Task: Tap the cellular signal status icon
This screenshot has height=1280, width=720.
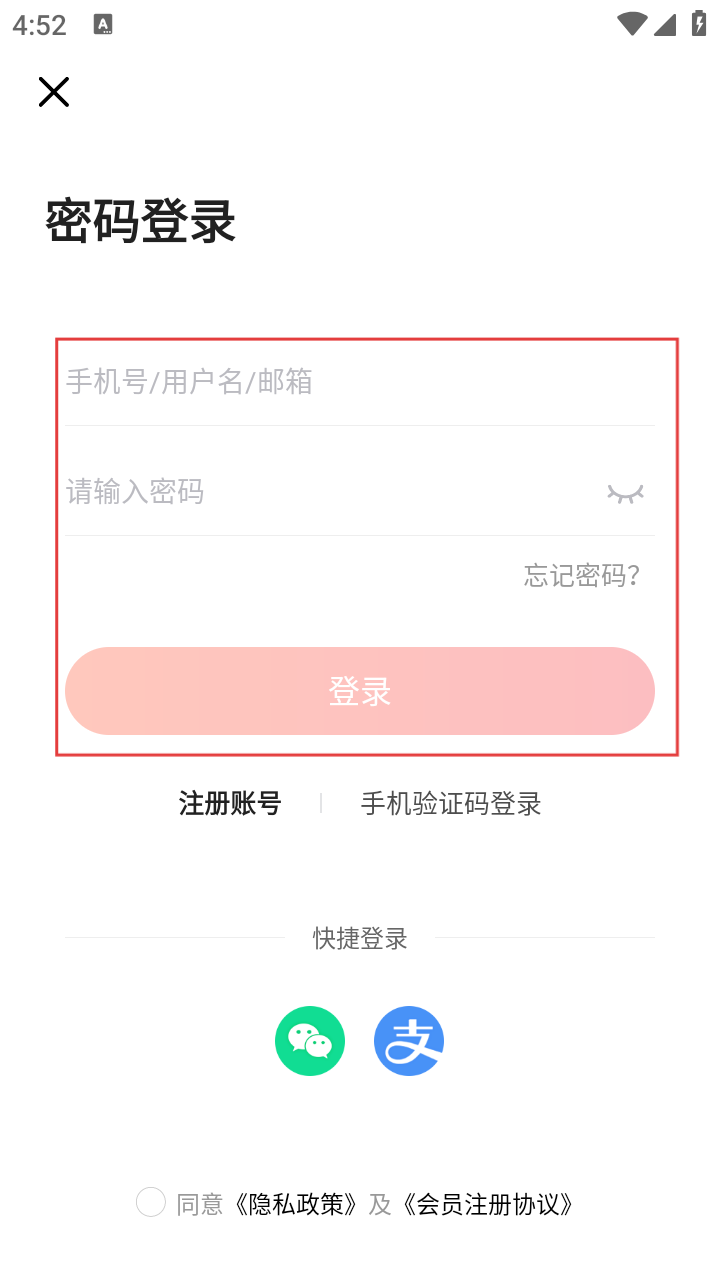Action: click(665, 24)
